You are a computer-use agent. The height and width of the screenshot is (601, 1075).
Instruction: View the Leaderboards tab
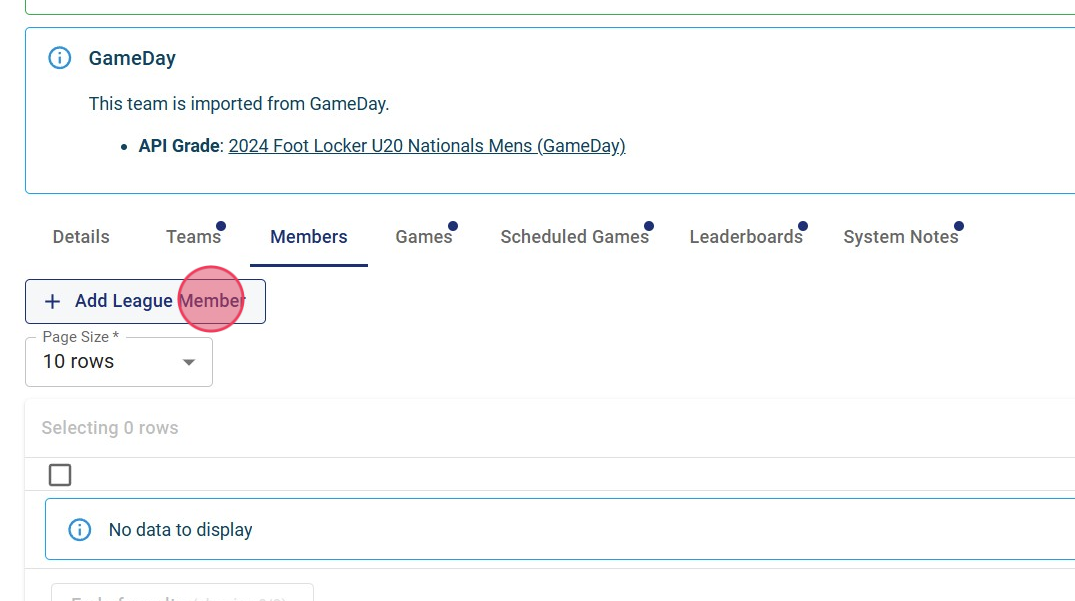tap(746, 237)
